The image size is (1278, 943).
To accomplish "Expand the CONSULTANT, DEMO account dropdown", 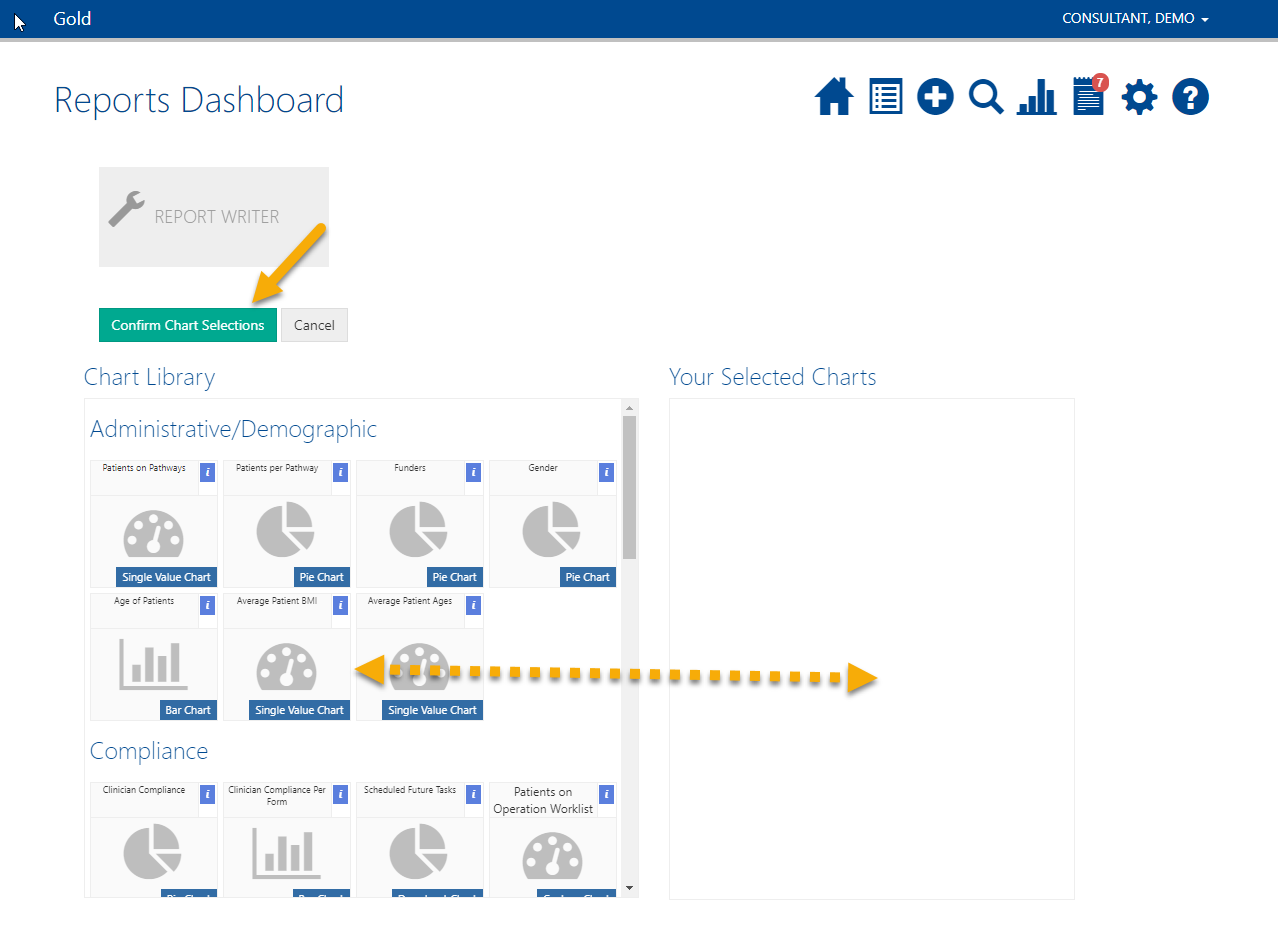I will [1135, 18].
